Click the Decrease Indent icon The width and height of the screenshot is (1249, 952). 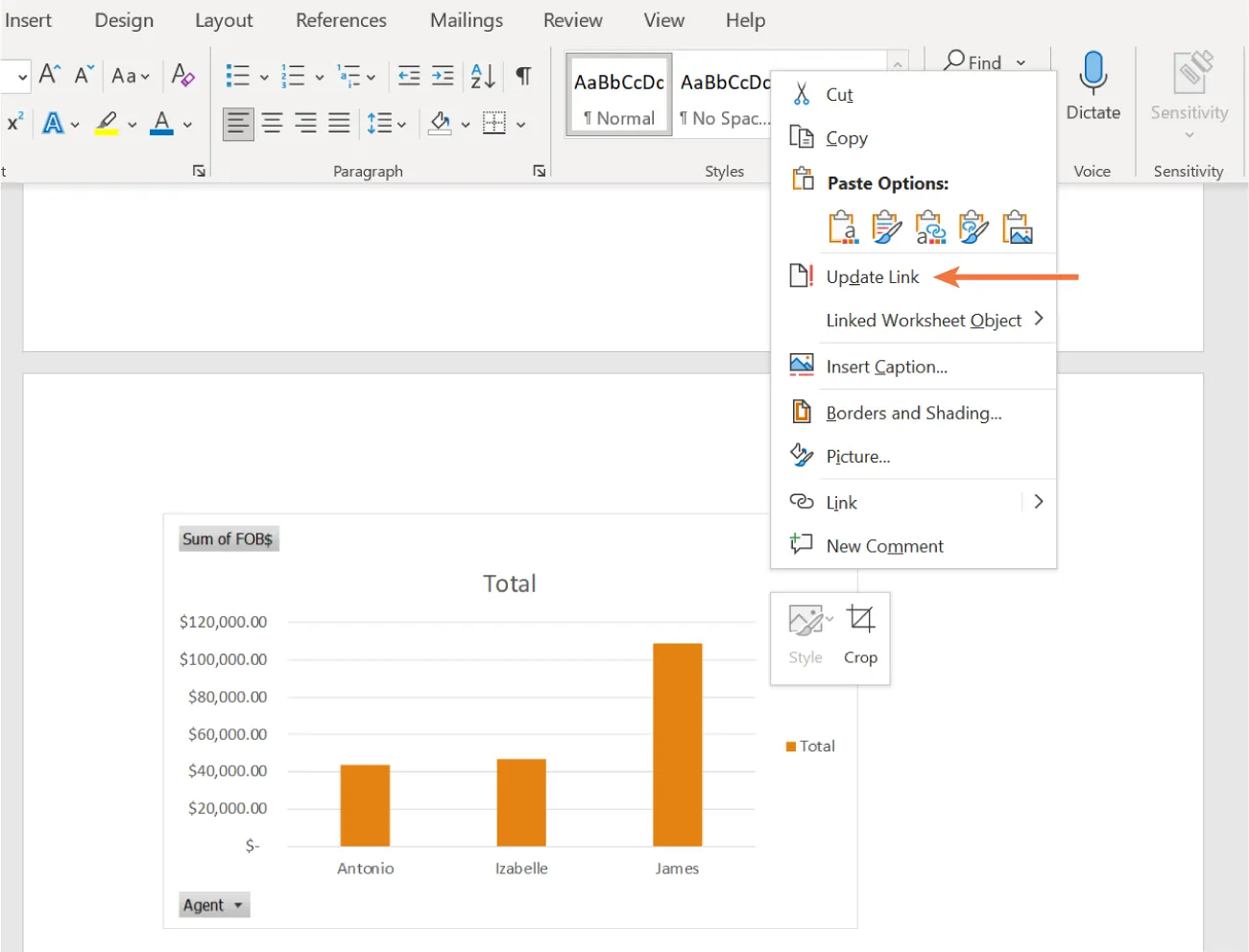[408, 75]
